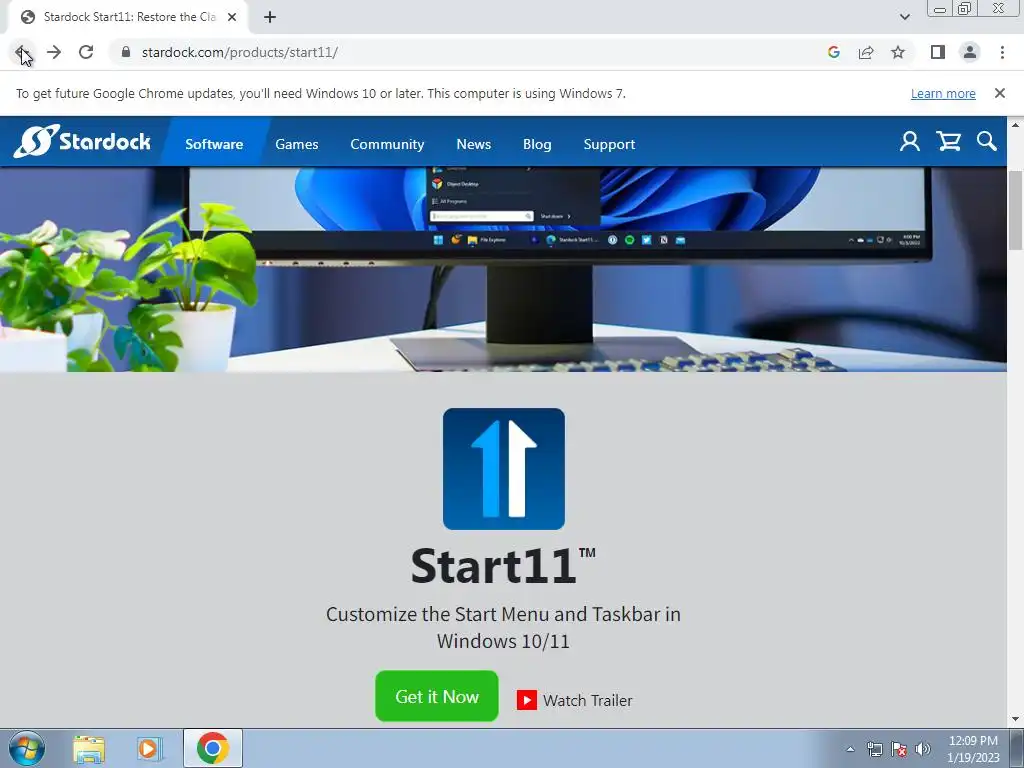Click the vertical scrollbar thumb

[1016, 210]
